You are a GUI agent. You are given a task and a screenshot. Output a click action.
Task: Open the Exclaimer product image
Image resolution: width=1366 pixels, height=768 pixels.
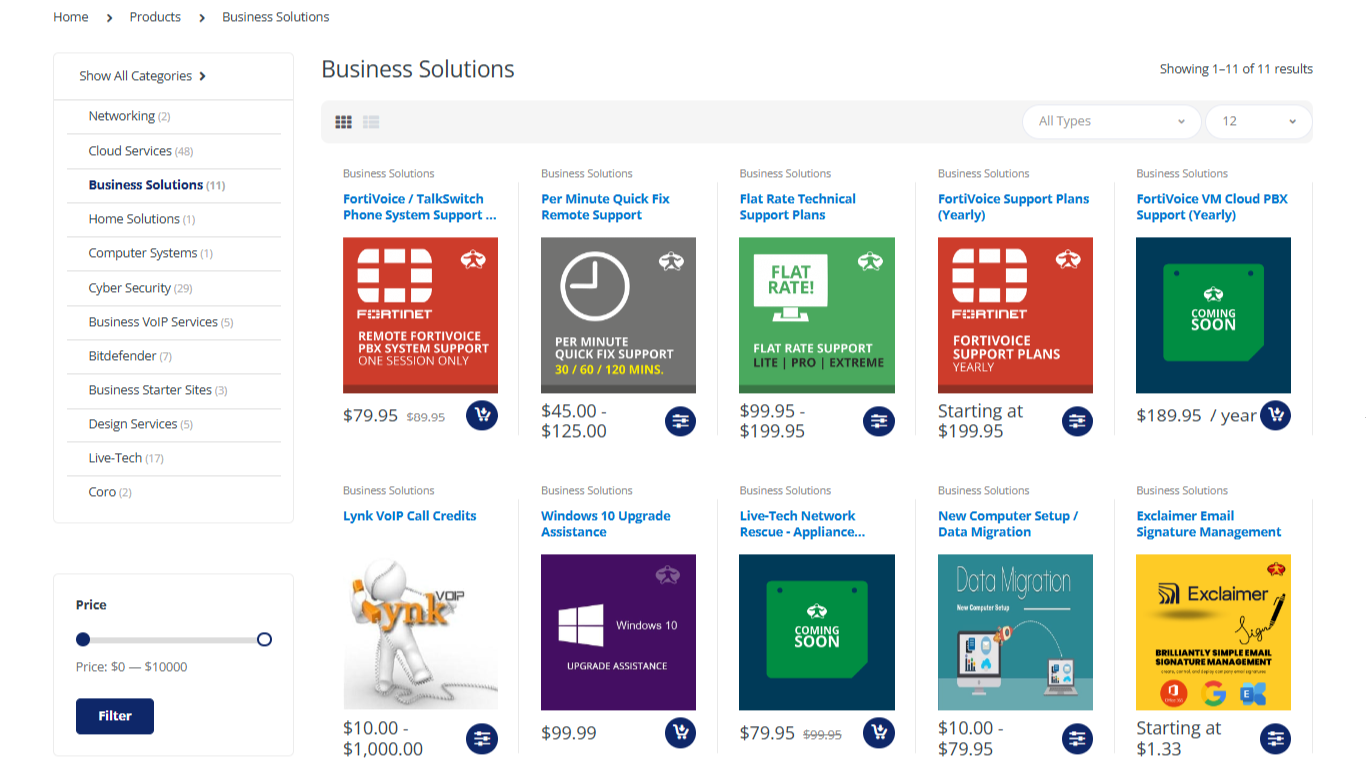tap(1213, 632)
